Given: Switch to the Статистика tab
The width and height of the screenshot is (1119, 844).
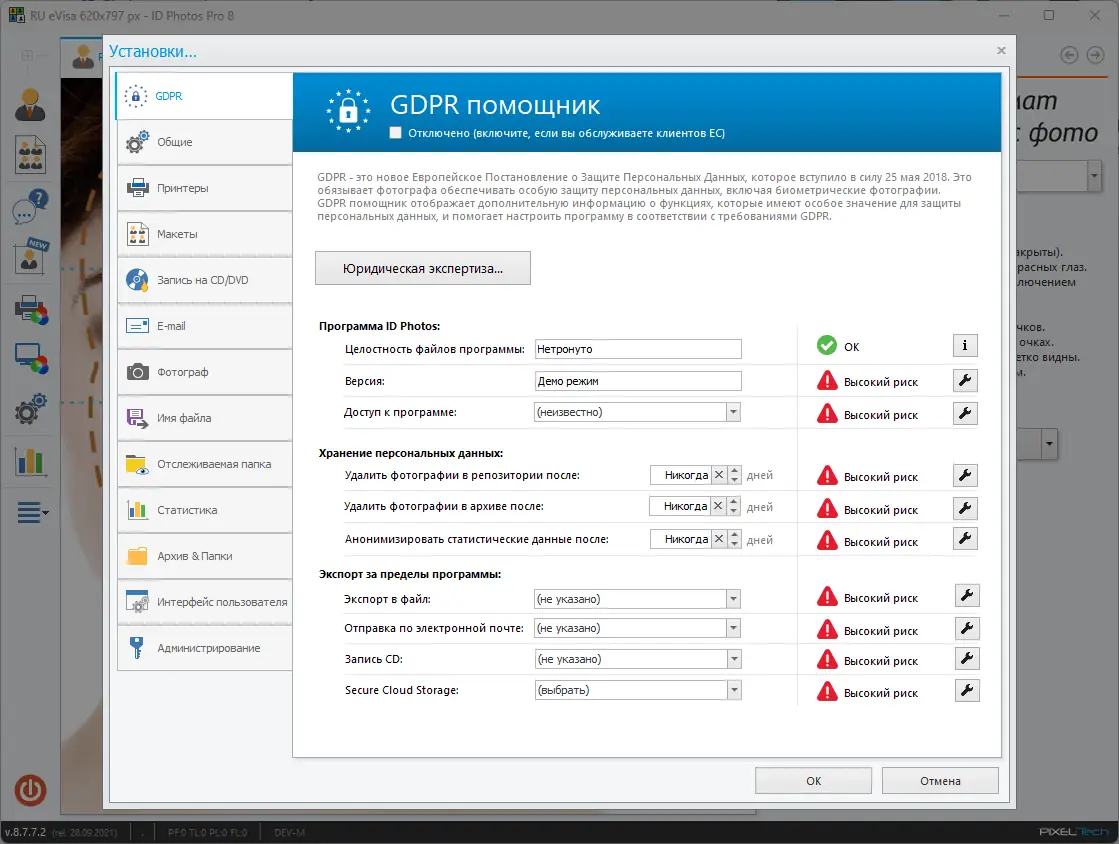Looking at the screenshot, I should 204,510.
